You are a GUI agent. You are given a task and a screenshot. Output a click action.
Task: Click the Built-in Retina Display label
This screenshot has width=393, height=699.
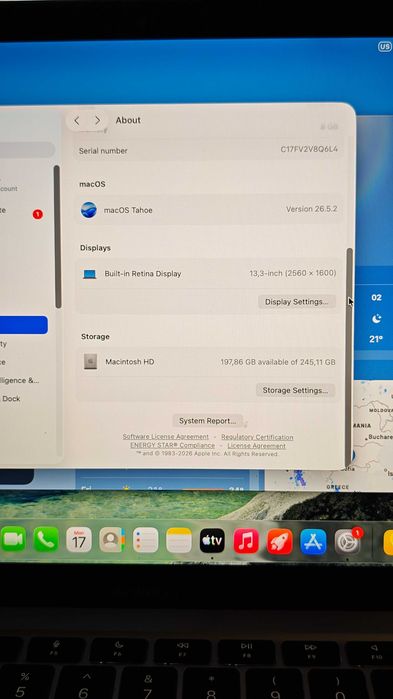[x=143, y=274]
